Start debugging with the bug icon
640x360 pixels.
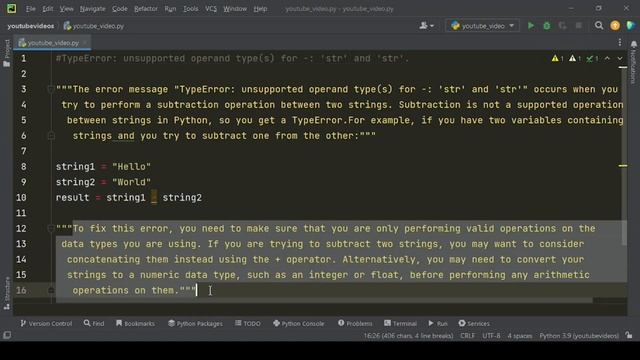point(547,26)
